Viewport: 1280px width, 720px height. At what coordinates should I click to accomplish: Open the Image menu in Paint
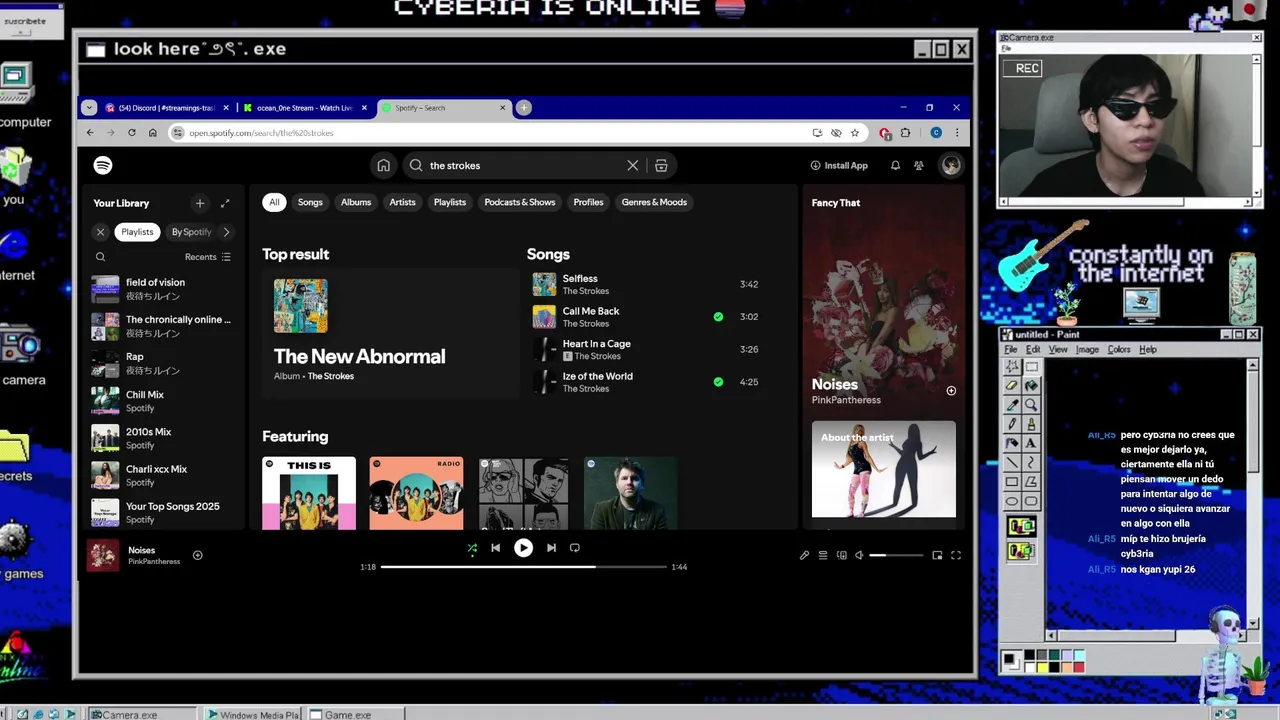point(1087,350)
